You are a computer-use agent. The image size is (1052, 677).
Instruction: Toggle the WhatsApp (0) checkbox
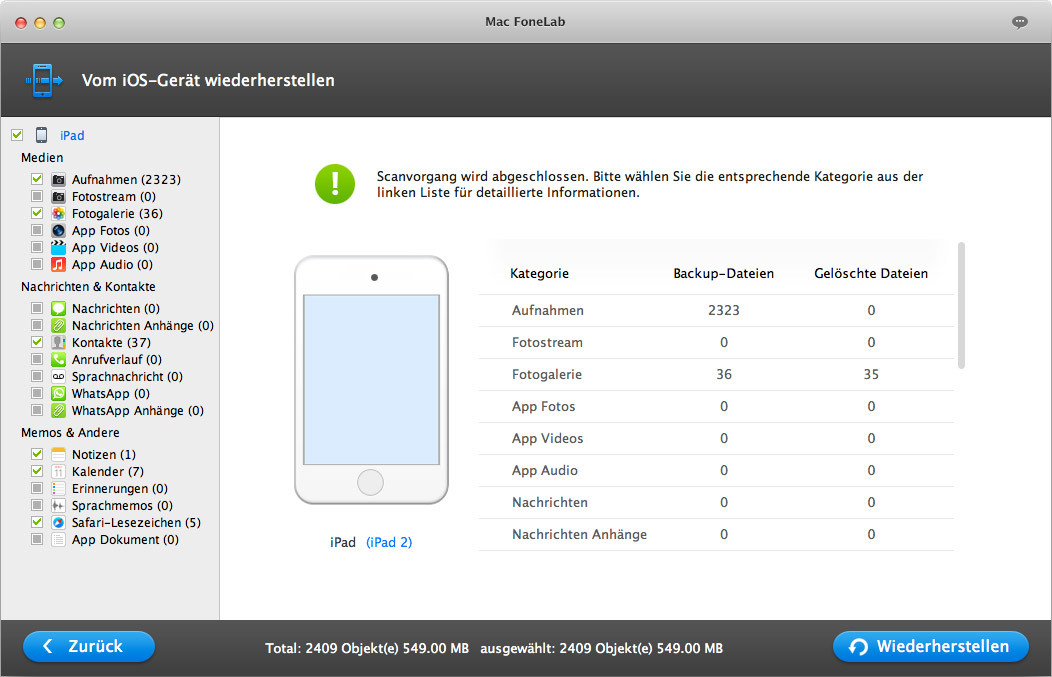point(37,393)
